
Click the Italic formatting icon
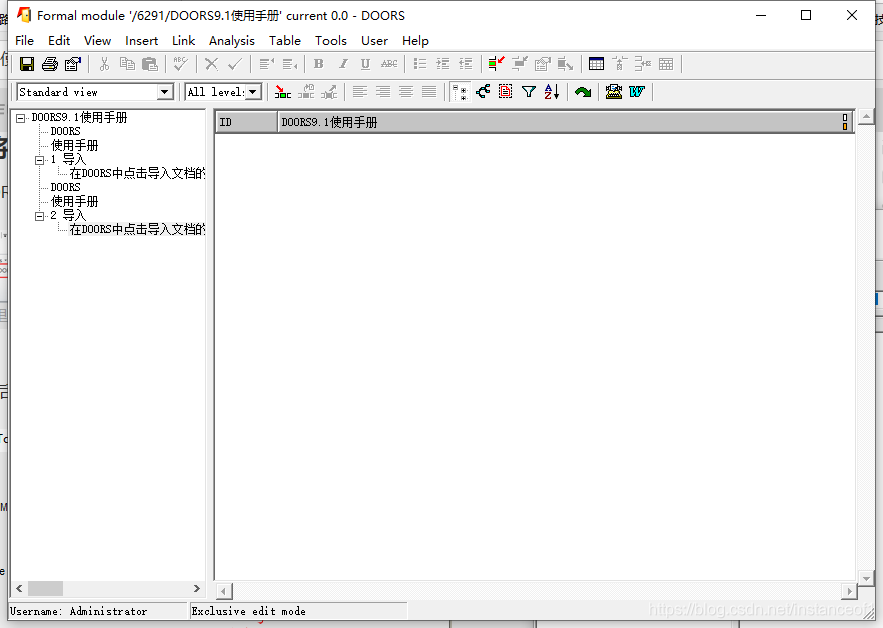click(342, 63)
